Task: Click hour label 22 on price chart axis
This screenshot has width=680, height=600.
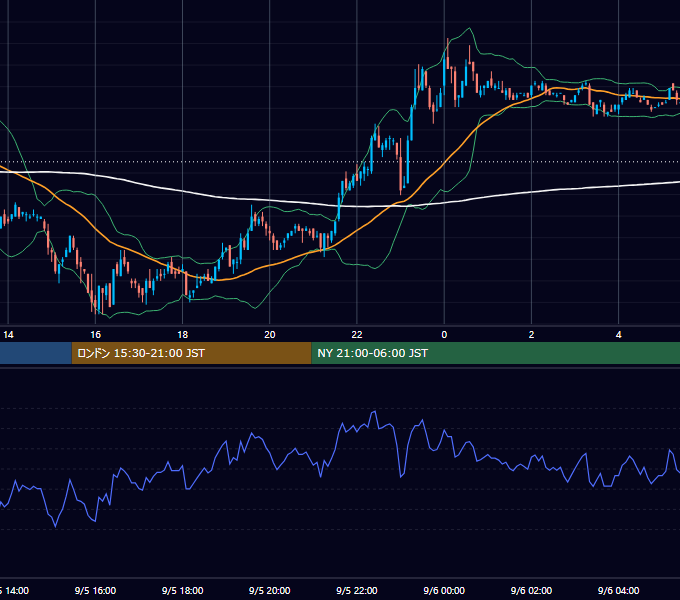Action: [357, 334]
